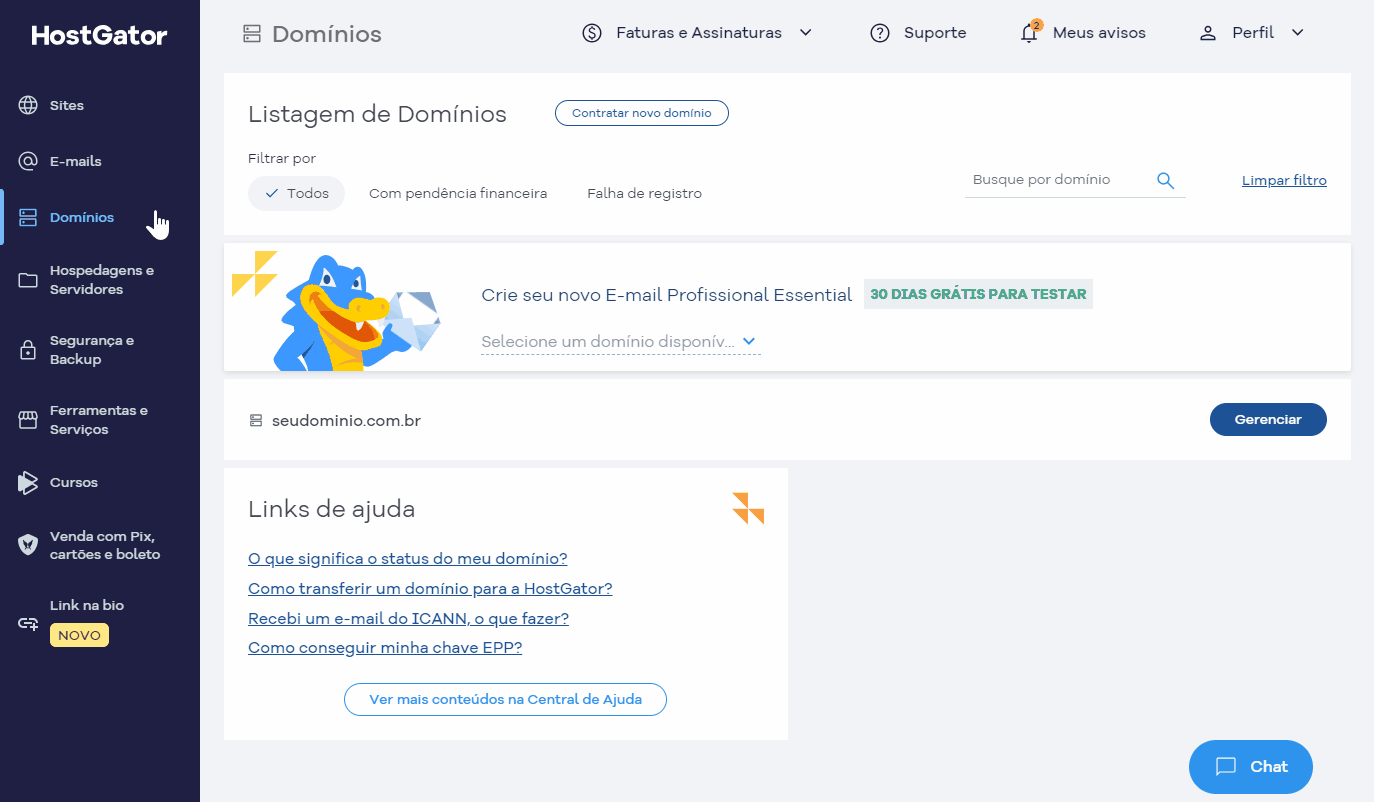The height and width of the screenshot is (802, 1374).
Task: Click the NOVO badge under Link na bio
Action: [x=79, y=635]
